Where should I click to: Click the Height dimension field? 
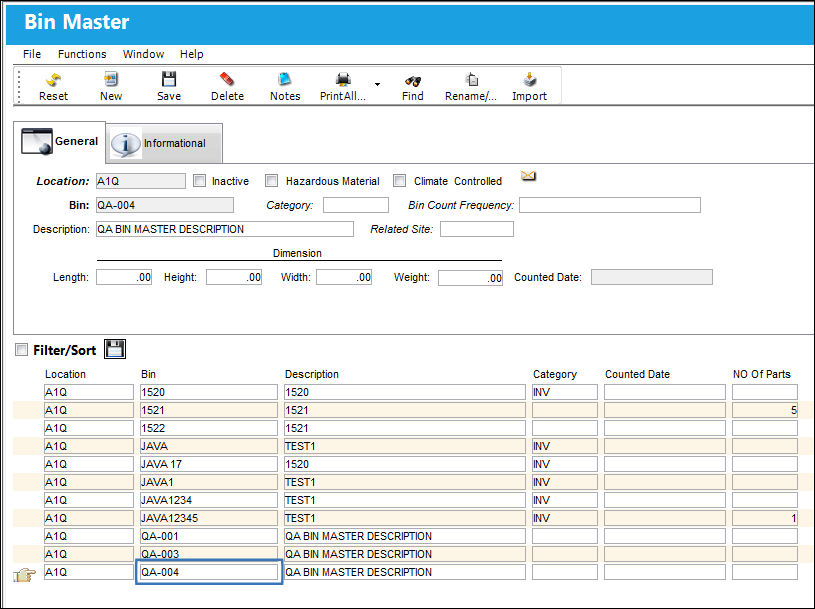tap(234, 277)
